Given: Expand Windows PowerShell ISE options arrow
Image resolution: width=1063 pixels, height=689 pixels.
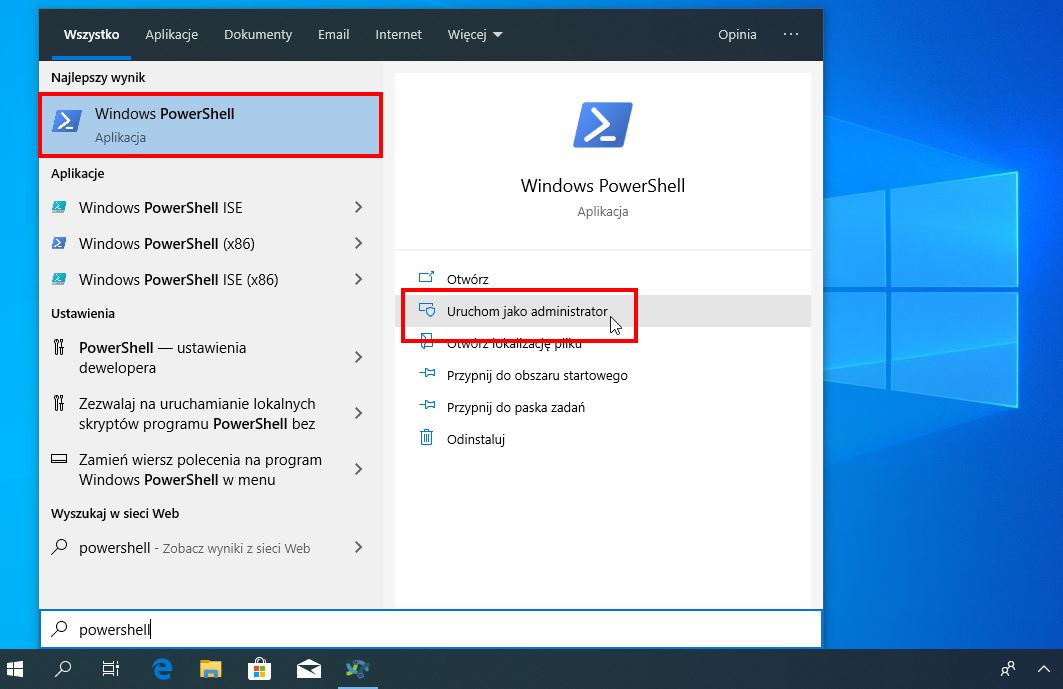Looking at the screenshot, I should point(359,208).
